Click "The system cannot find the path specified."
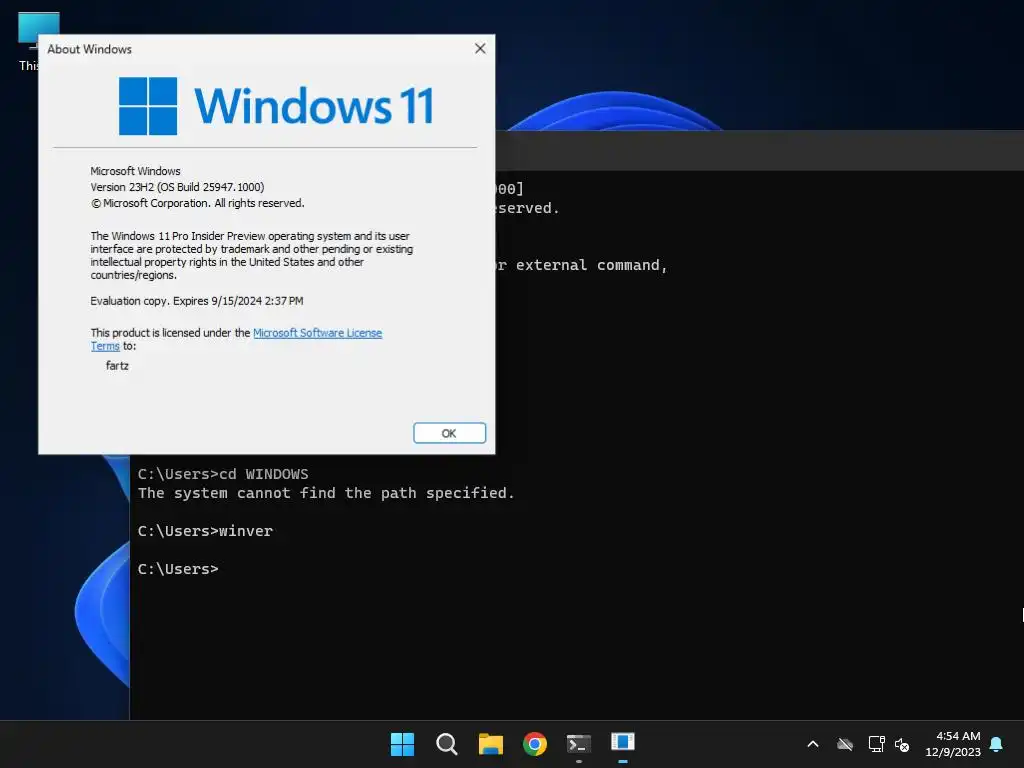This screenshot has width=1024, height=768. click(x=326, y=493)
